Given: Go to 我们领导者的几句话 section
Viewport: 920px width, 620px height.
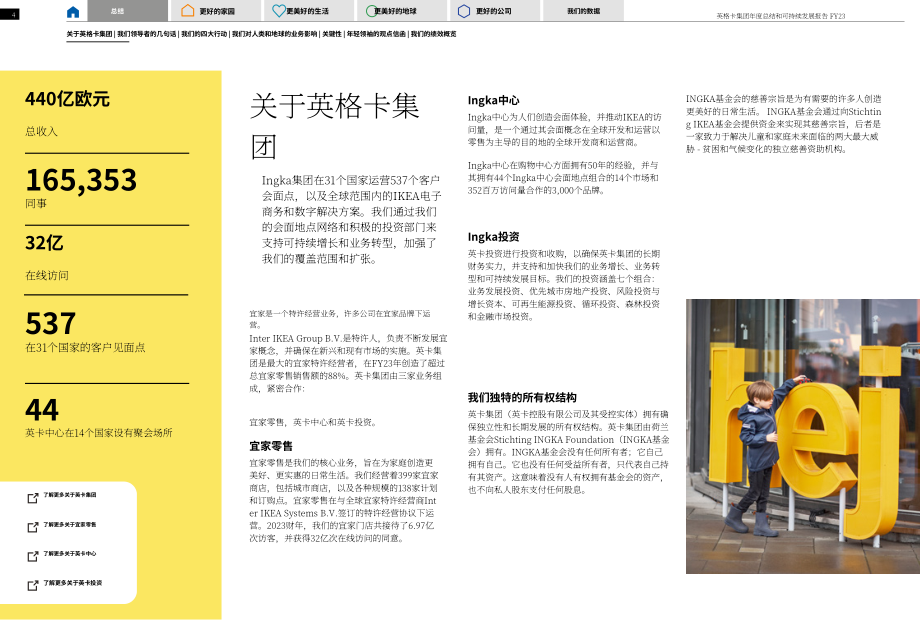Looking at the screenshot, I should click(147, 34).
